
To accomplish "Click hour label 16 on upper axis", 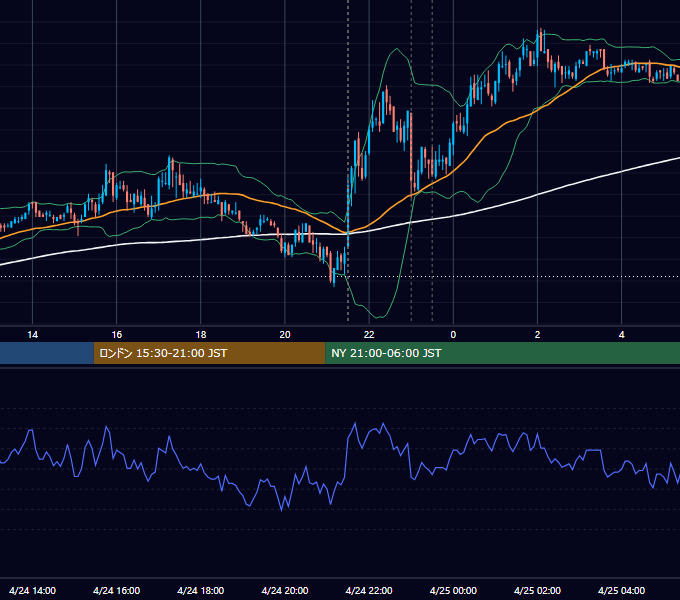I will [117, 335].
